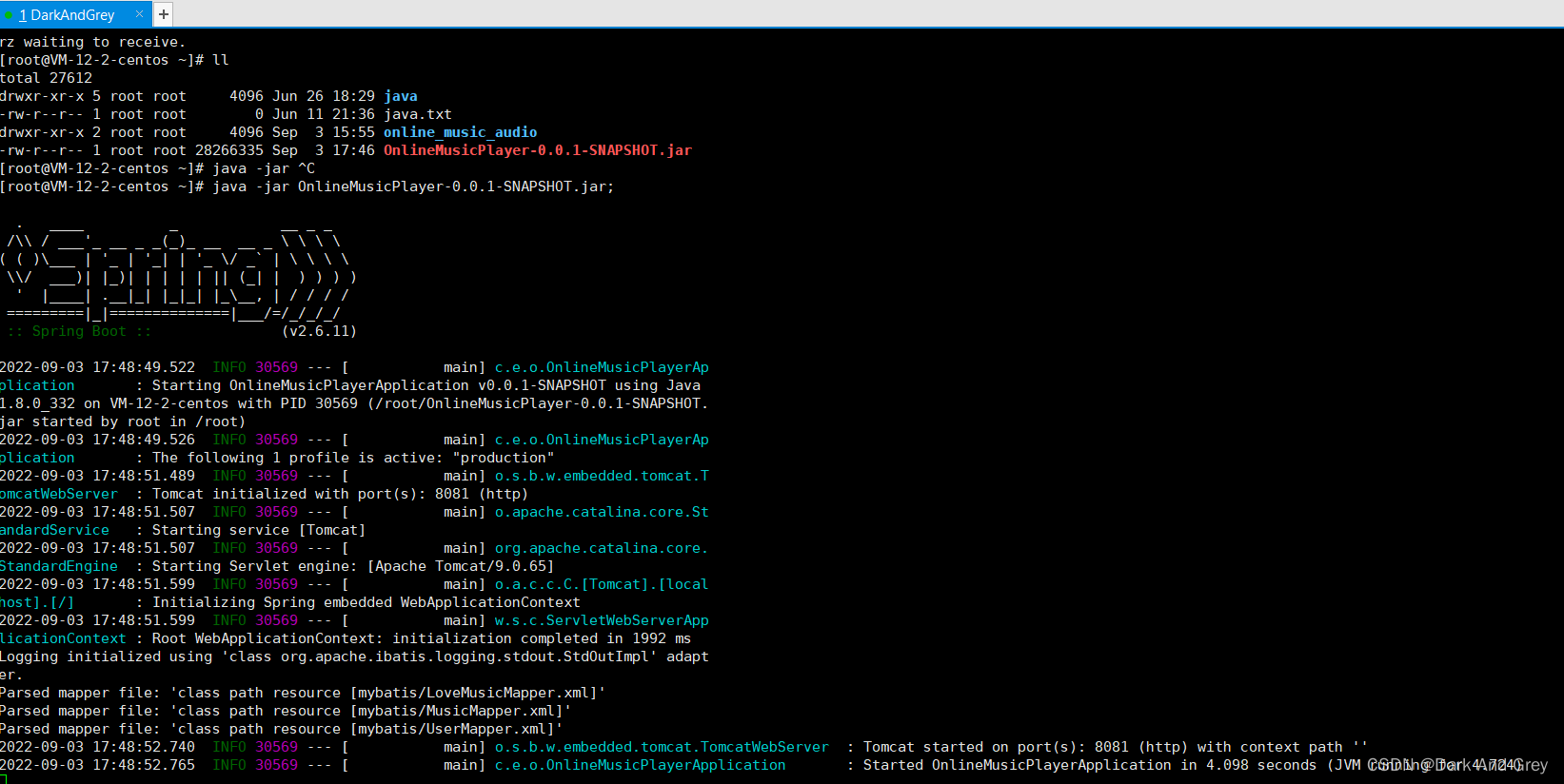The height and width of the screenshot is (784, 1564).
Task: Click the red 'OnlineMusicPlayer-0.0.1-SNAPSHOT.jar' file name
Action: (538, 150)
